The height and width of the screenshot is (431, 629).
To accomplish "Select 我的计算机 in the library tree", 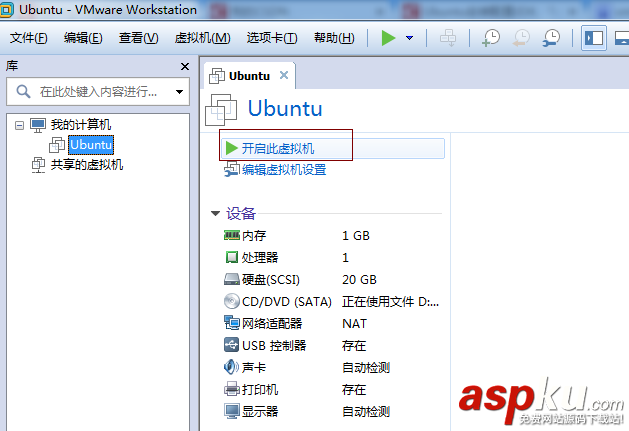I will 81,125.
